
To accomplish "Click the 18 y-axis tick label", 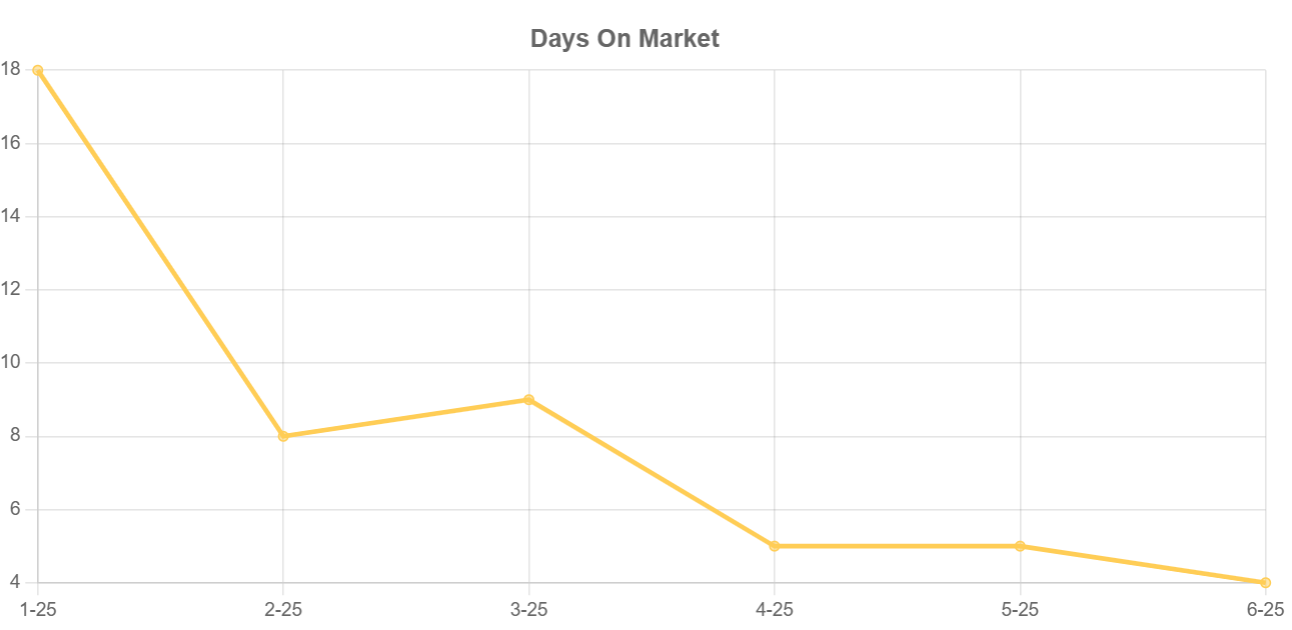I will pyautogui.click(x=11, y=70).
